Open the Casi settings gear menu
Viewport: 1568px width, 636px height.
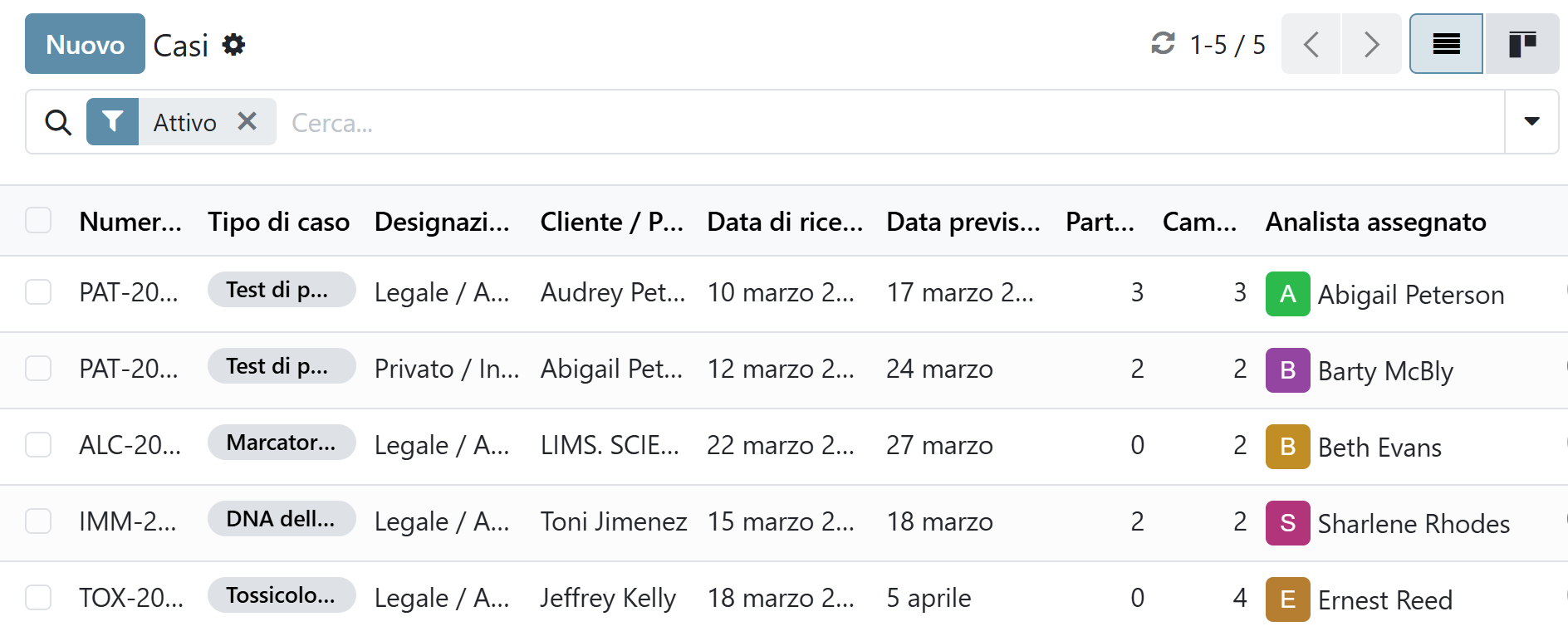[x=234, y=45]
